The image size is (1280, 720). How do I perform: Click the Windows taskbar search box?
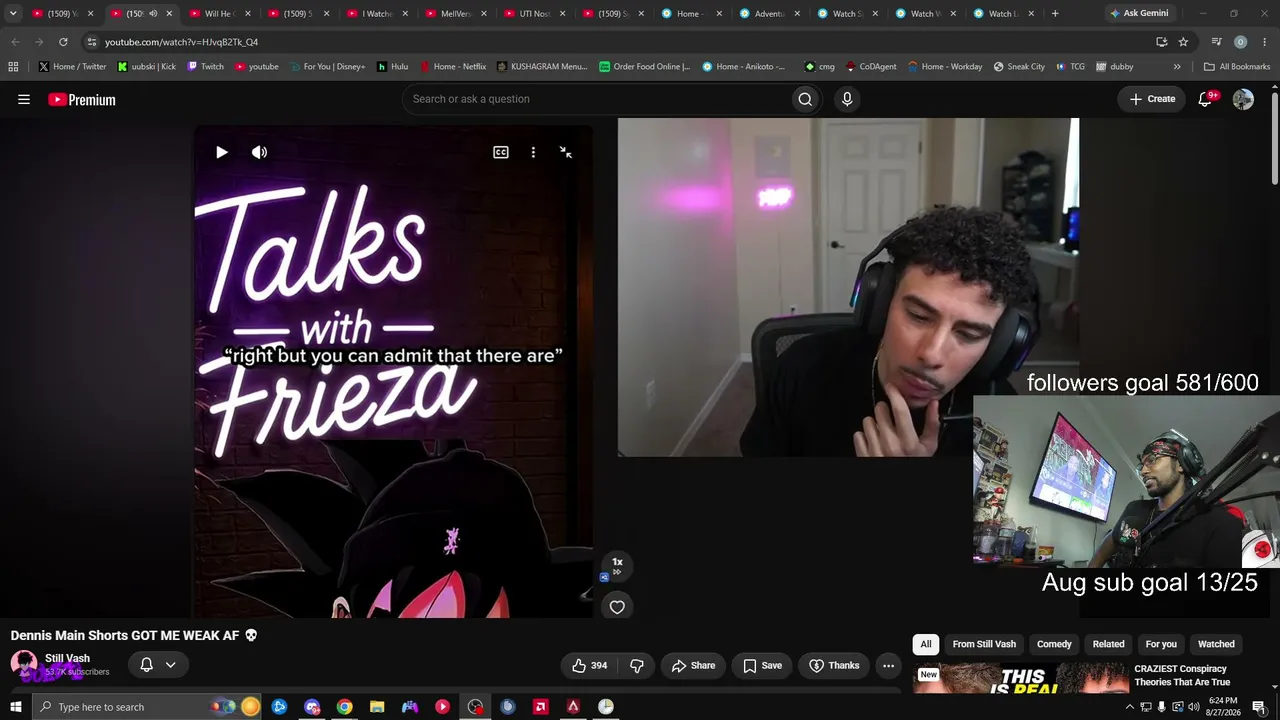(x=149, y=707)
